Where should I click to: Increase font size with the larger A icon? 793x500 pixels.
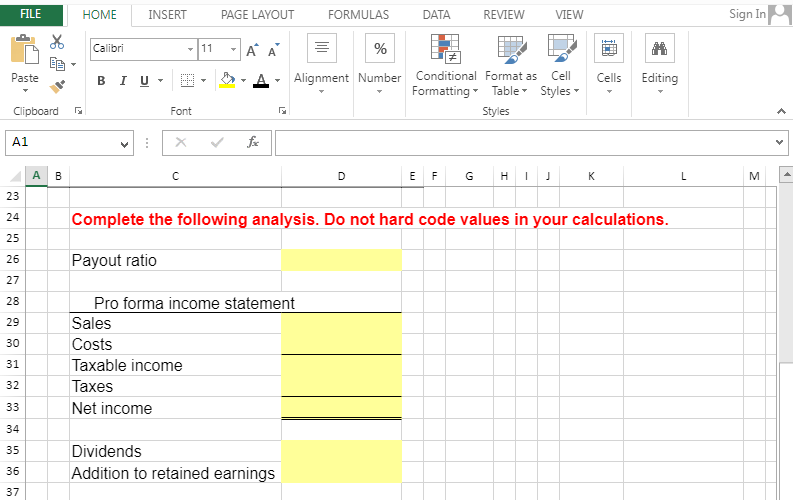pyautogui.click(x=252, y=50)
